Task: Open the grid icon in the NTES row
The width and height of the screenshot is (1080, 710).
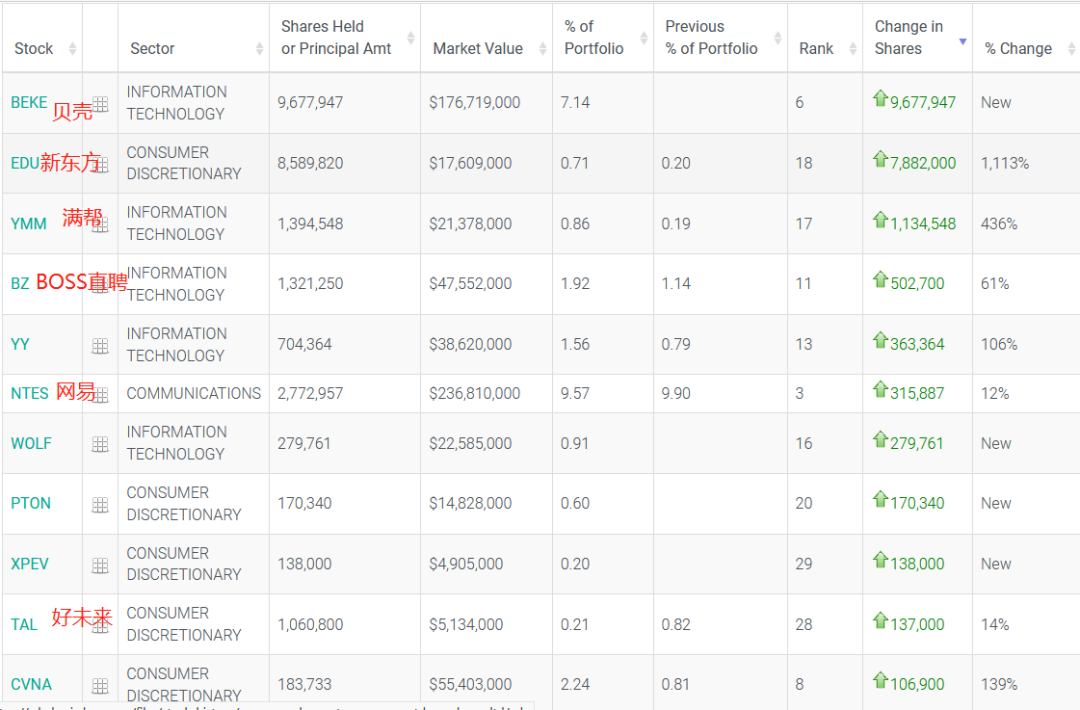Action: [x=100, y=395]
